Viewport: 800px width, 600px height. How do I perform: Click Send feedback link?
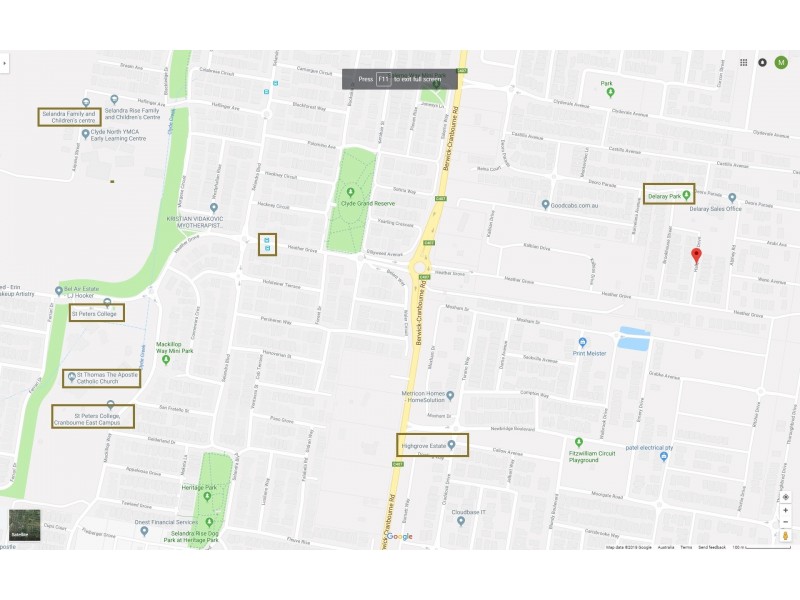(712, 547)
